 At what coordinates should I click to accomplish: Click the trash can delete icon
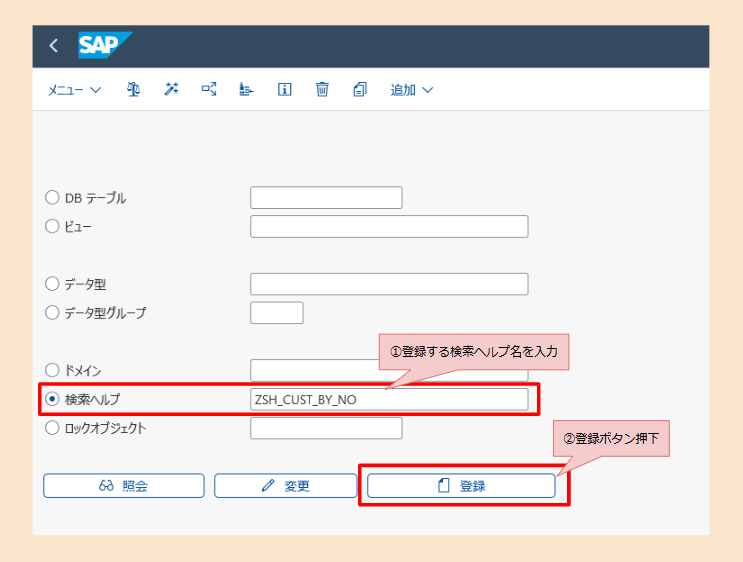coord(322,90)
